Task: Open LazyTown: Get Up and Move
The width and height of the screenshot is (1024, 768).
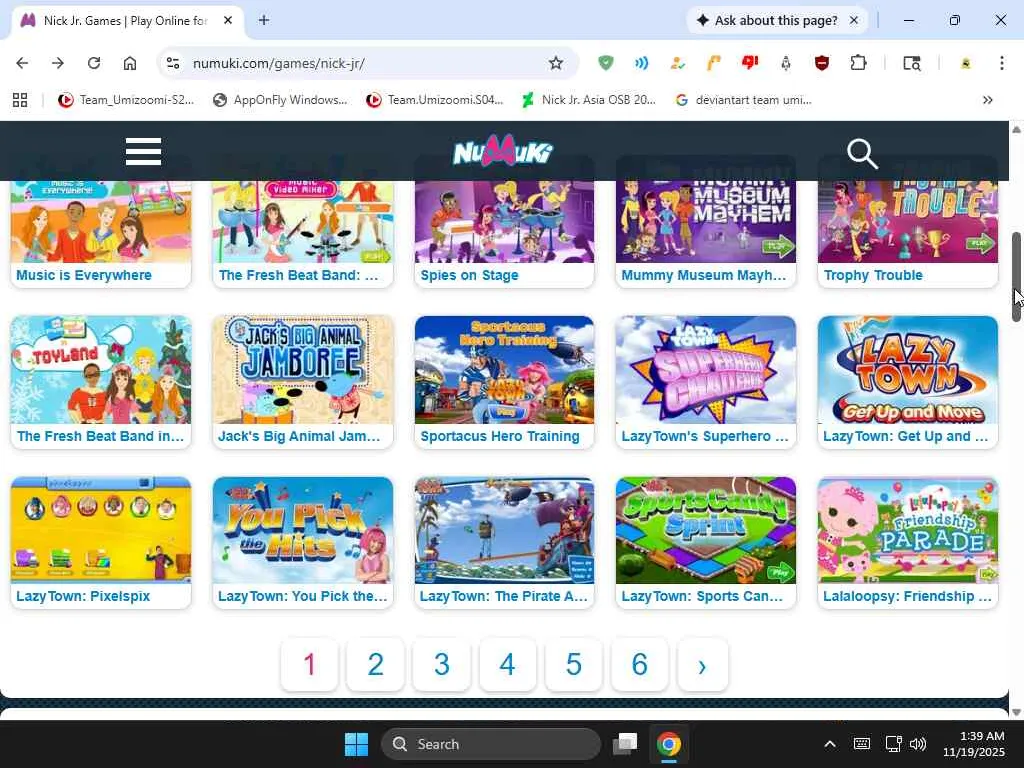Action: [908, 382]
